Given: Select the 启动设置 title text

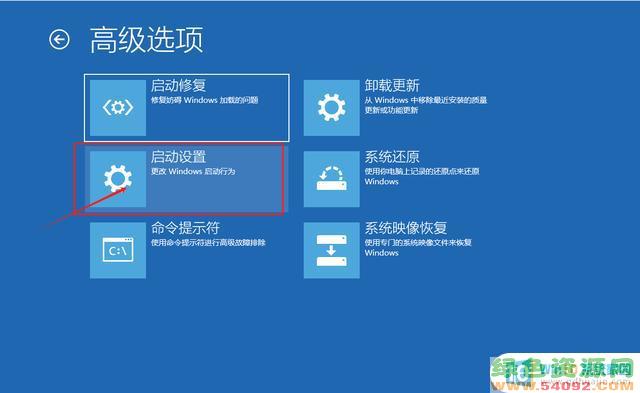Looking at the screenshot, I should (x=178, y=157).
